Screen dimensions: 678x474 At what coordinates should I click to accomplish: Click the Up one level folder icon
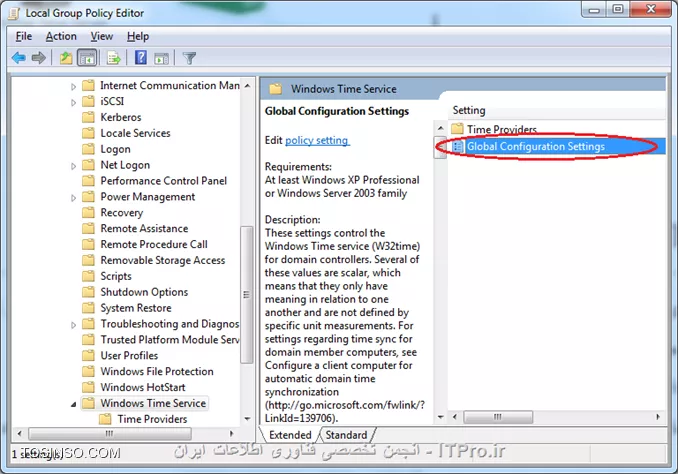(x=66, y=58)
